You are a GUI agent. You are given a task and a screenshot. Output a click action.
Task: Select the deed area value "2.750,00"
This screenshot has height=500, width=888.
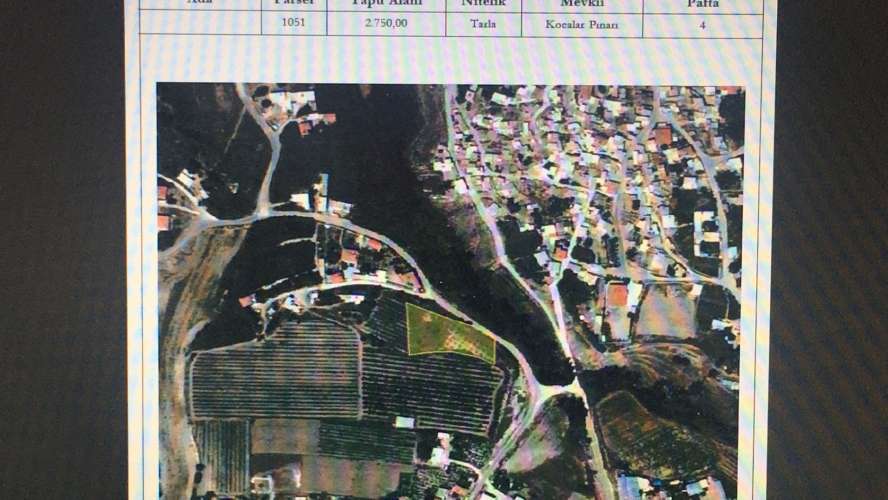coord(386,23)
